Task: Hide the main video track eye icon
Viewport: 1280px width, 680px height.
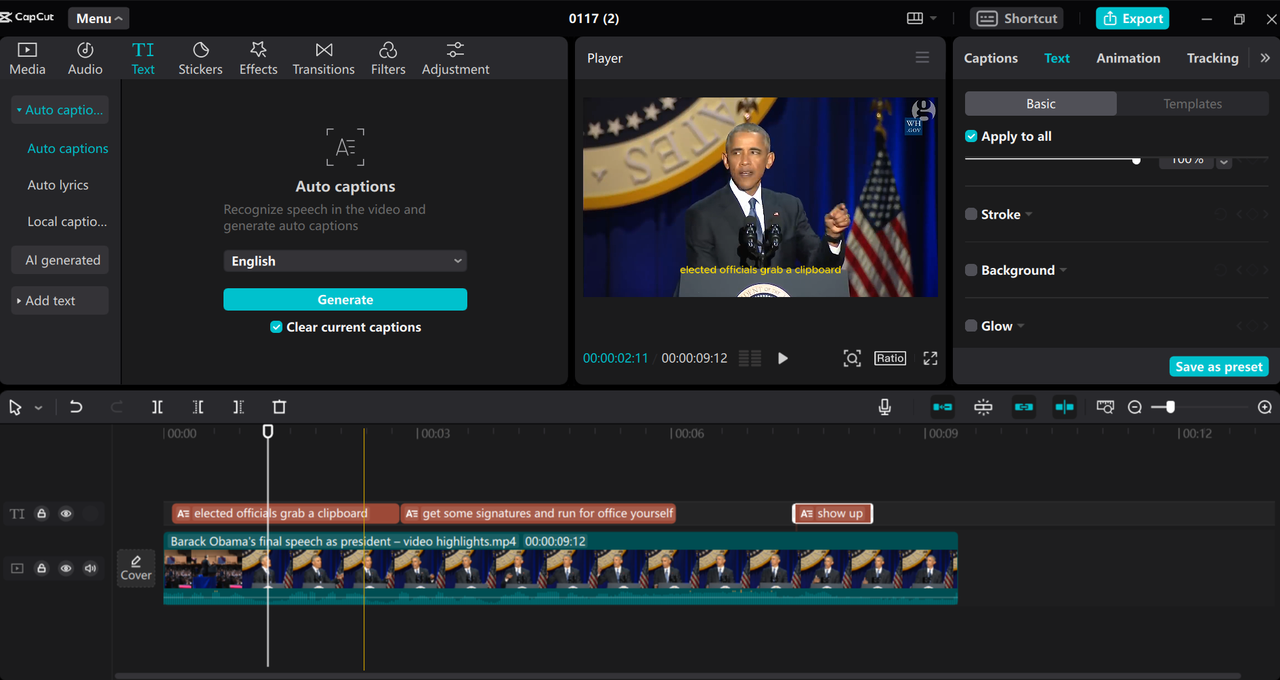Action: (x=66, y=568)
